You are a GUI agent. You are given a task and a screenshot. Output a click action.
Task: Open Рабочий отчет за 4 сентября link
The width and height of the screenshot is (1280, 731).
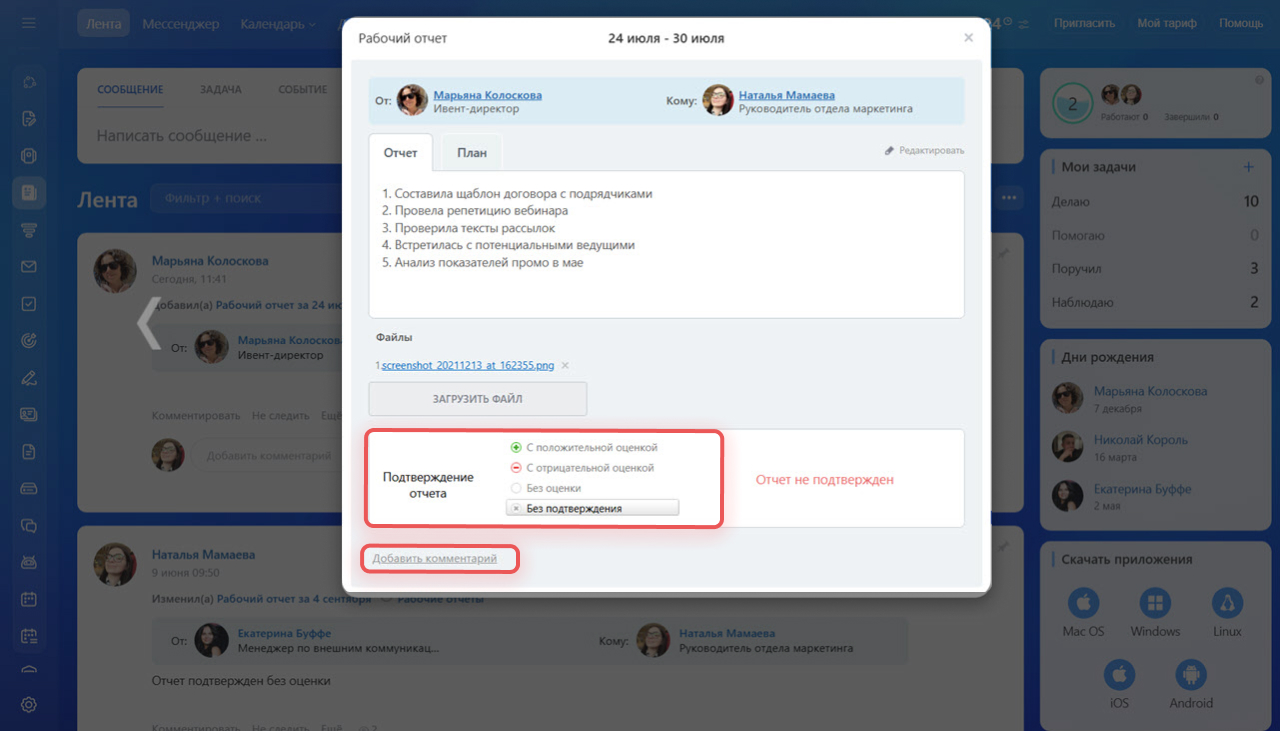292,599
